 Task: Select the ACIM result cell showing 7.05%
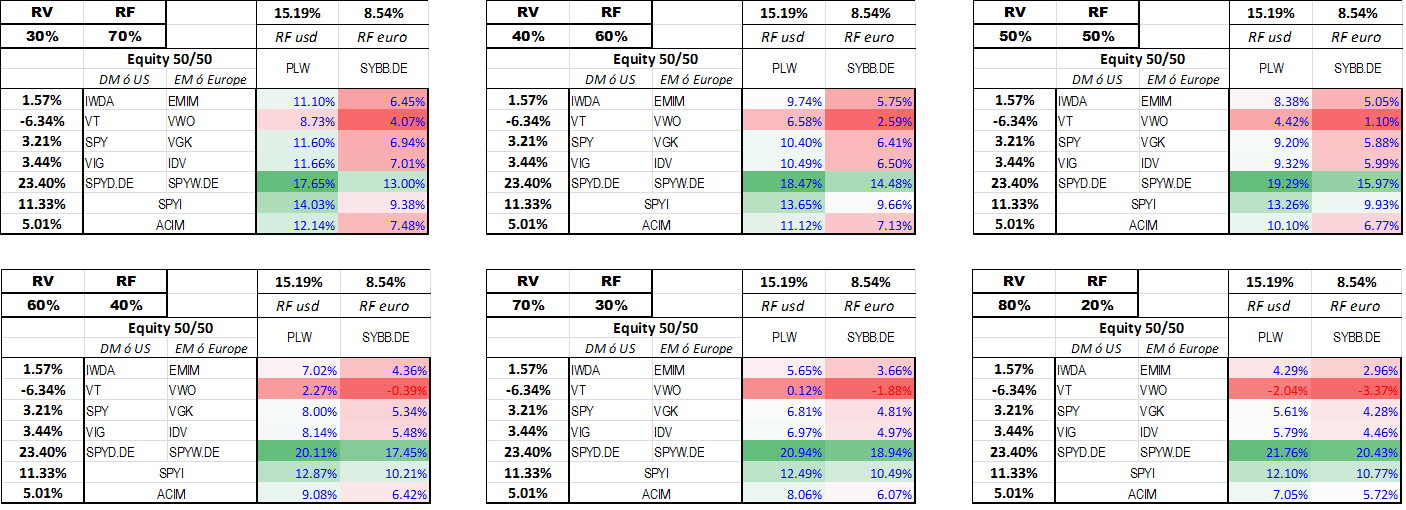coord(1270,493)
